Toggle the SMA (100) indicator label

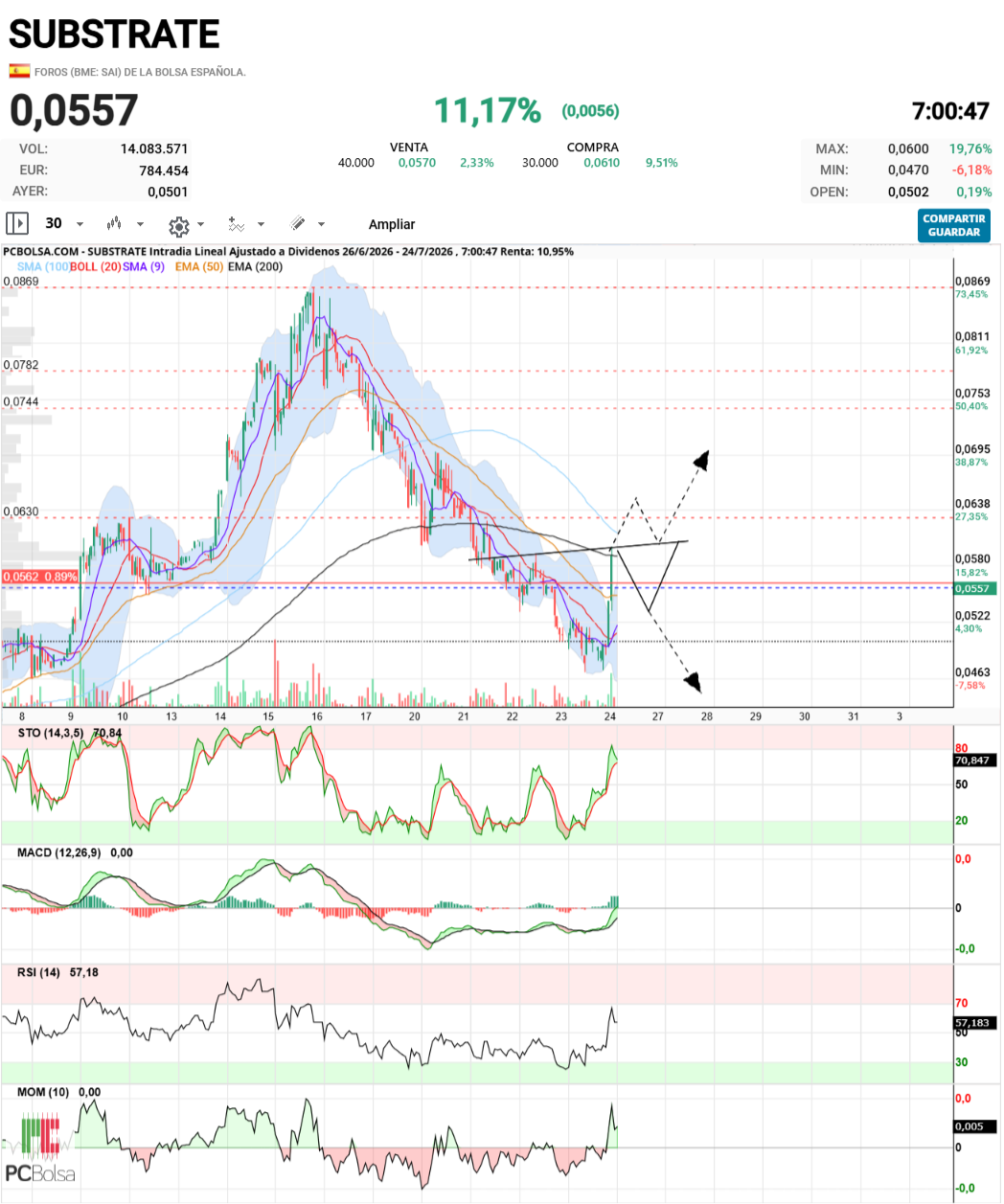(43, 266)
